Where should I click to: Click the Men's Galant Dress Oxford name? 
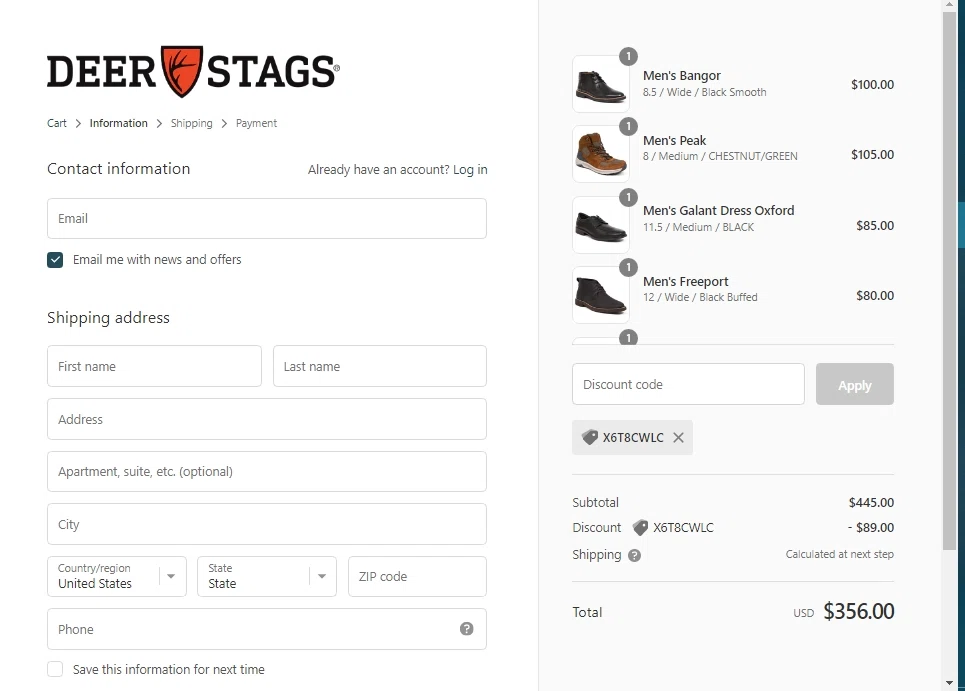(719, 210)
